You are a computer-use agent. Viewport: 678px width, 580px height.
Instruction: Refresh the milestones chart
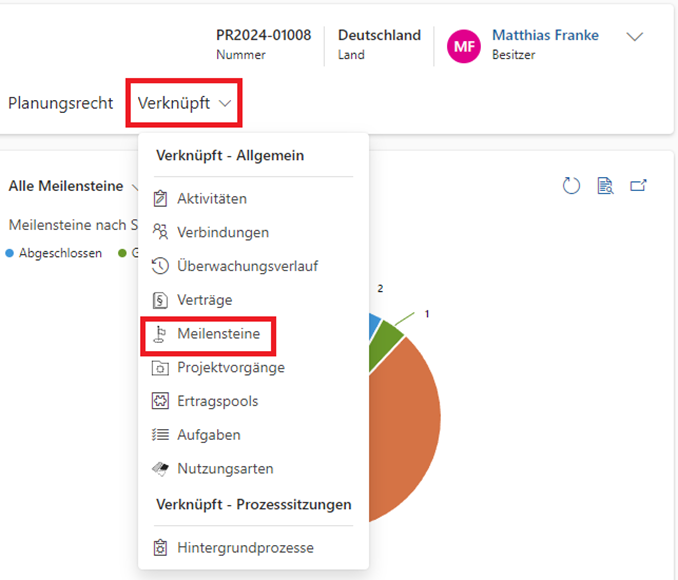click(x=571, y=186)
